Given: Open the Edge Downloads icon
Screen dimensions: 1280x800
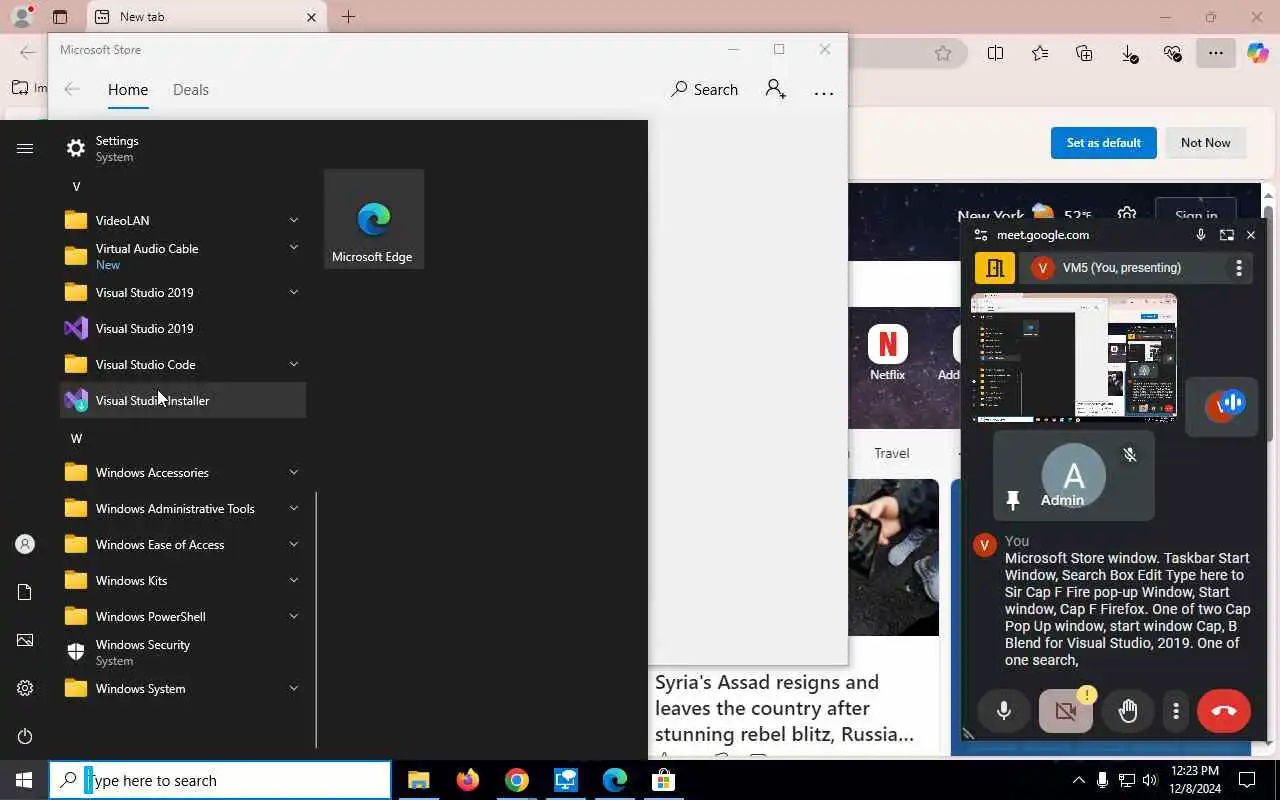Looking at the screenshot, I should pos(1129,54).
